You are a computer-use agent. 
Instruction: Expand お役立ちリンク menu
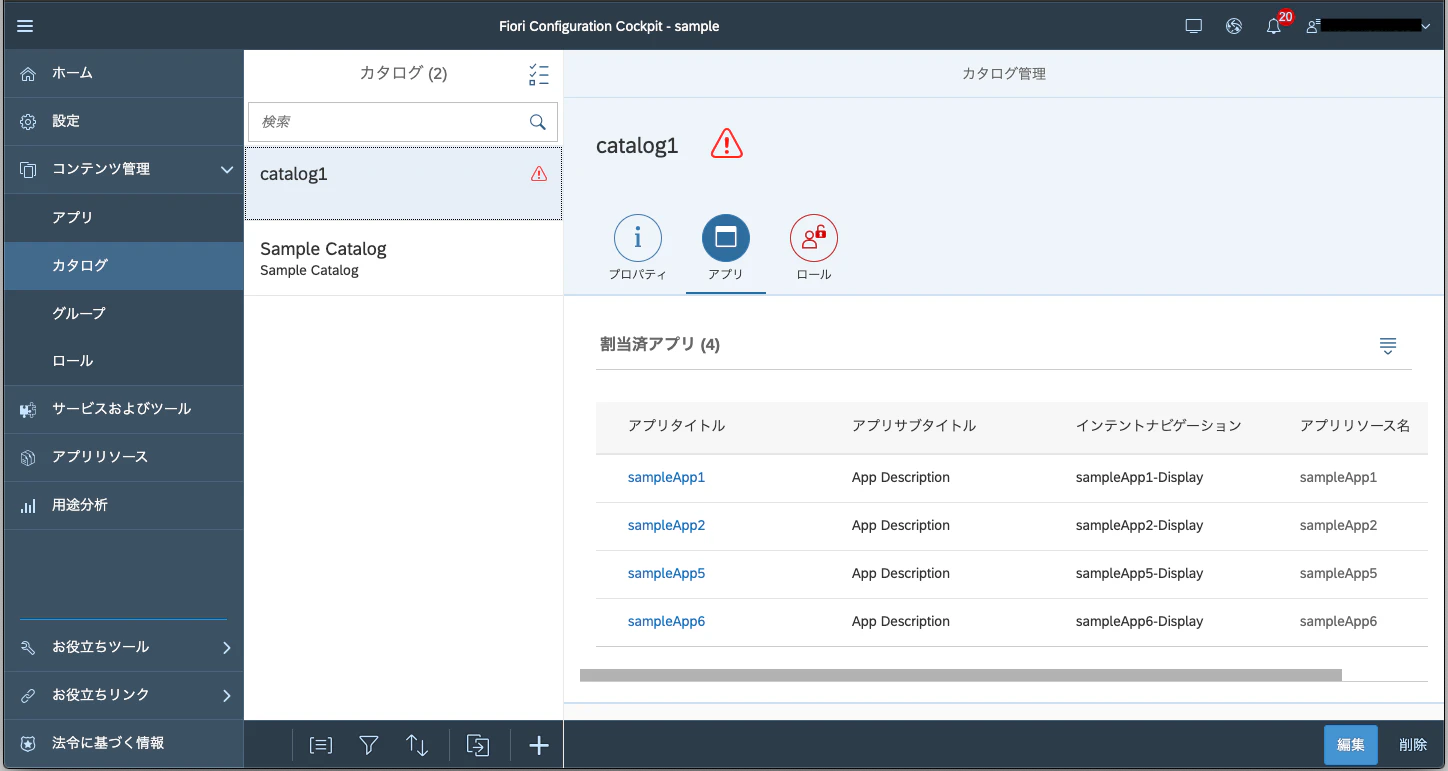[x=124, y=695]
